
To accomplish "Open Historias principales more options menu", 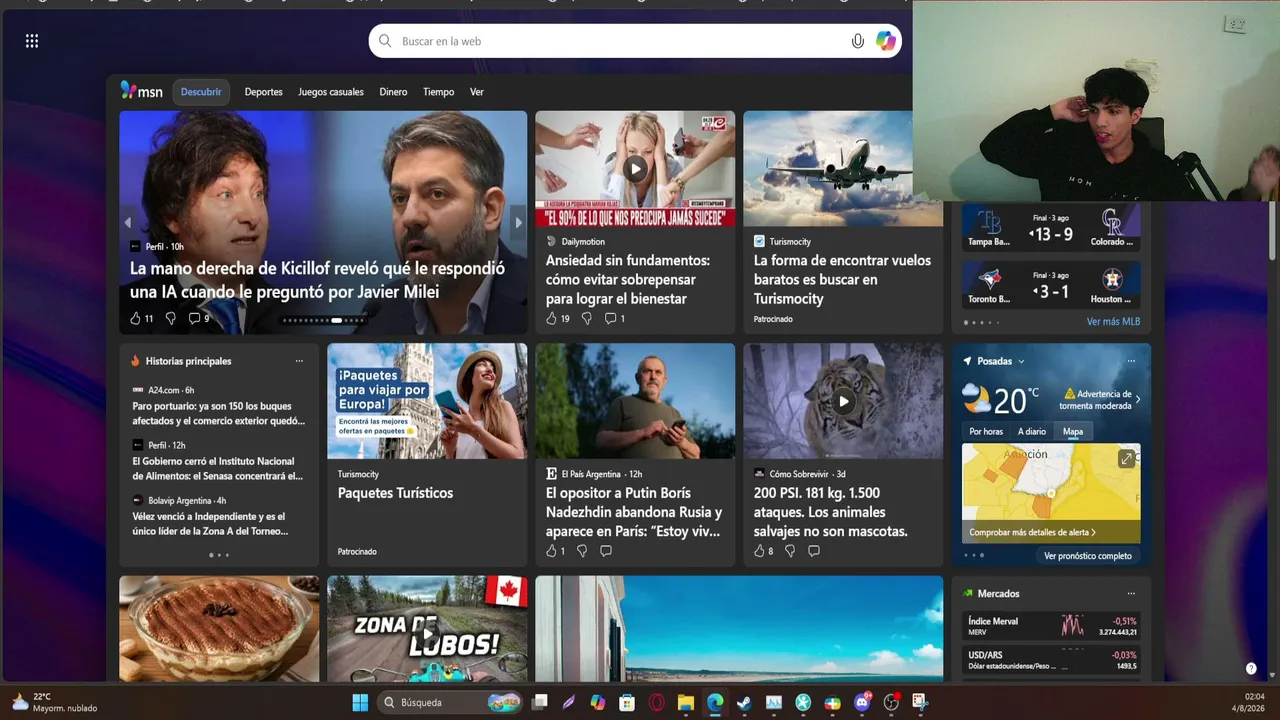I will pos(299,361).
